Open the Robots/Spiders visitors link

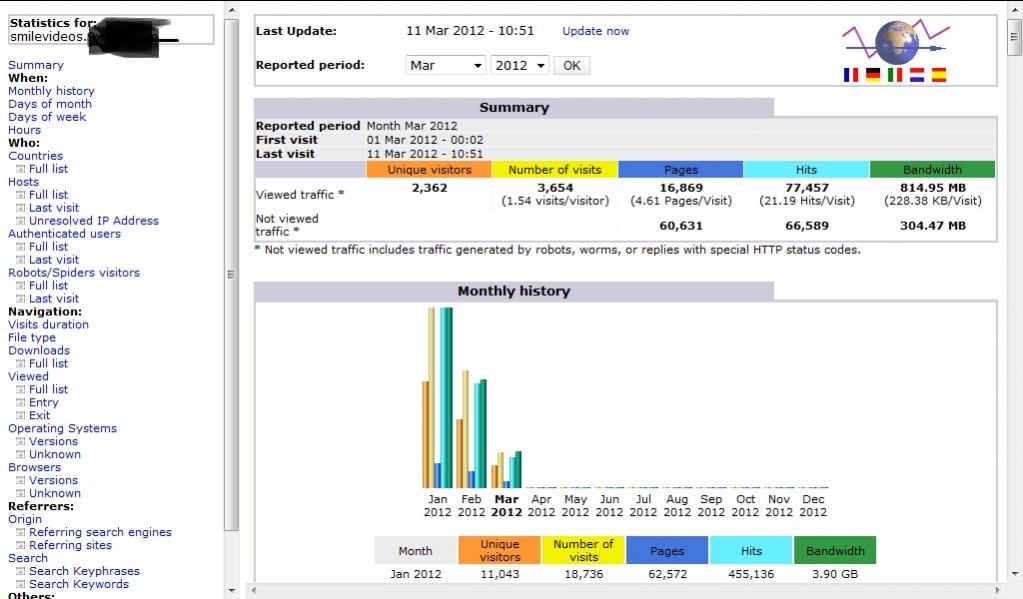[74, 273]
